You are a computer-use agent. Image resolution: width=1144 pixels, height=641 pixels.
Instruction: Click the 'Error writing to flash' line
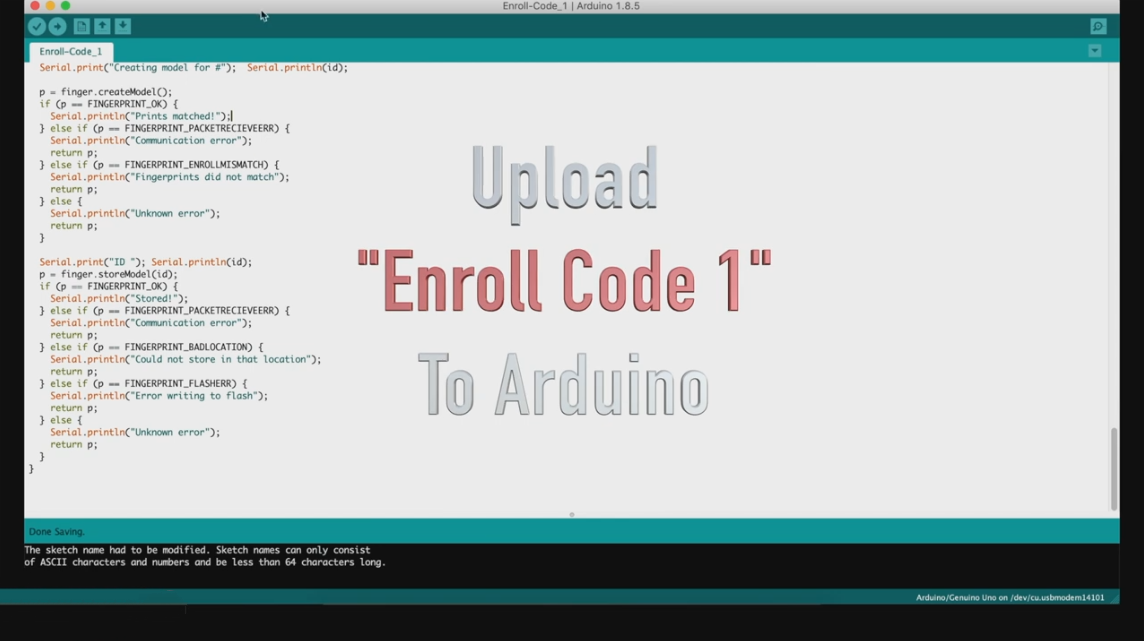click(x=159, y=396)
